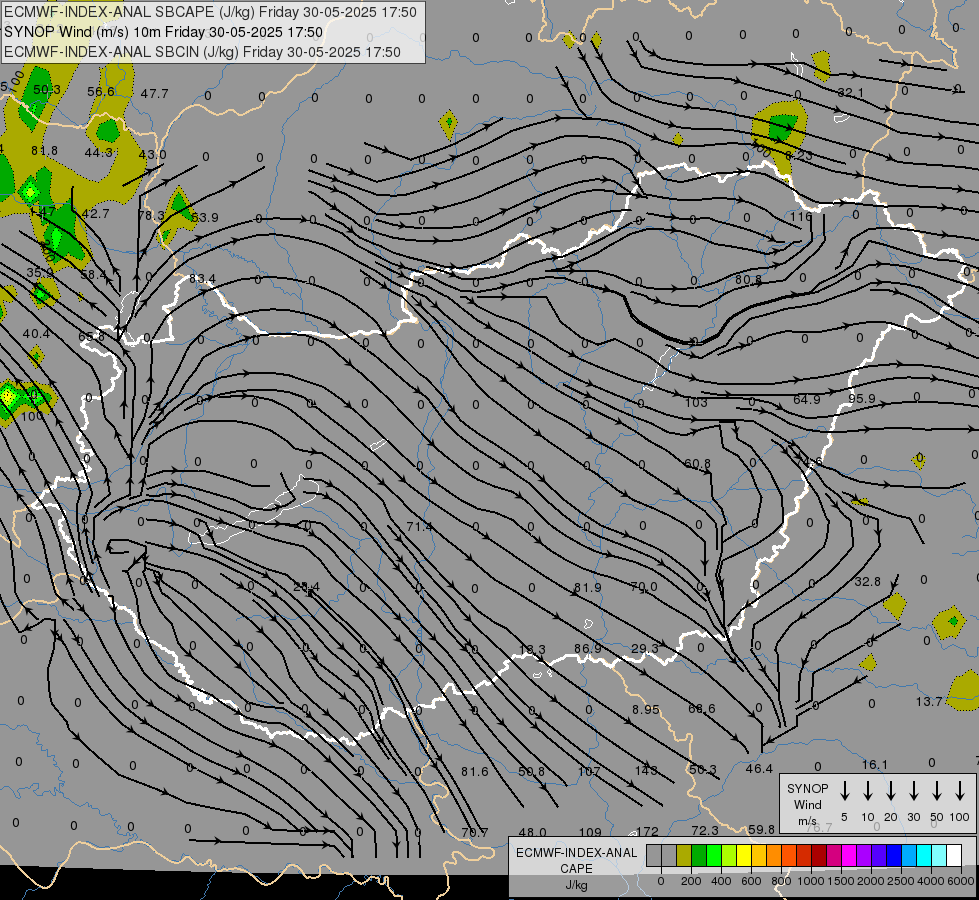Click the map value 32.1
Screen dimensions: 979x900
[x=850, y=92]
